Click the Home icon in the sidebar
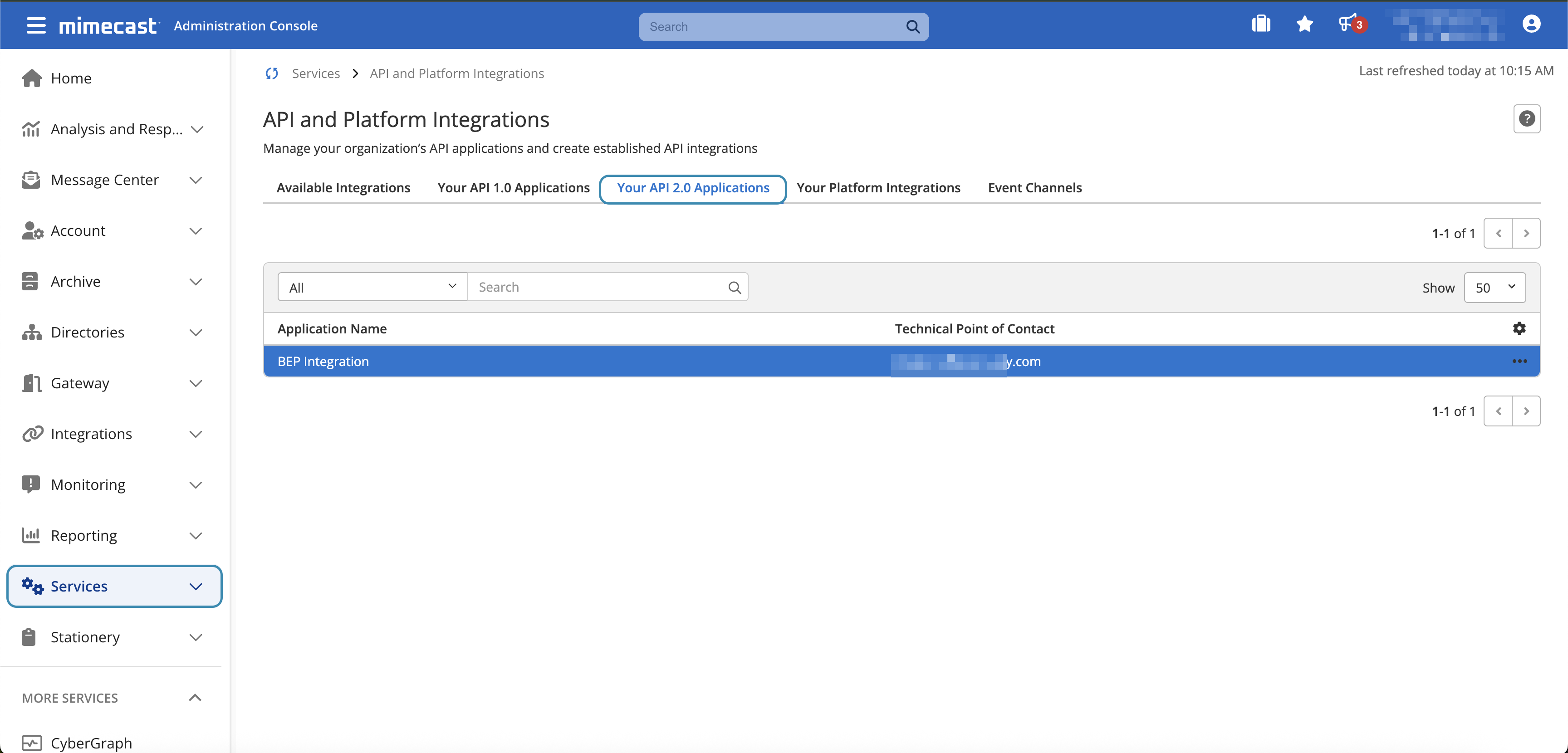The image size is (1568, 753). 32,78
